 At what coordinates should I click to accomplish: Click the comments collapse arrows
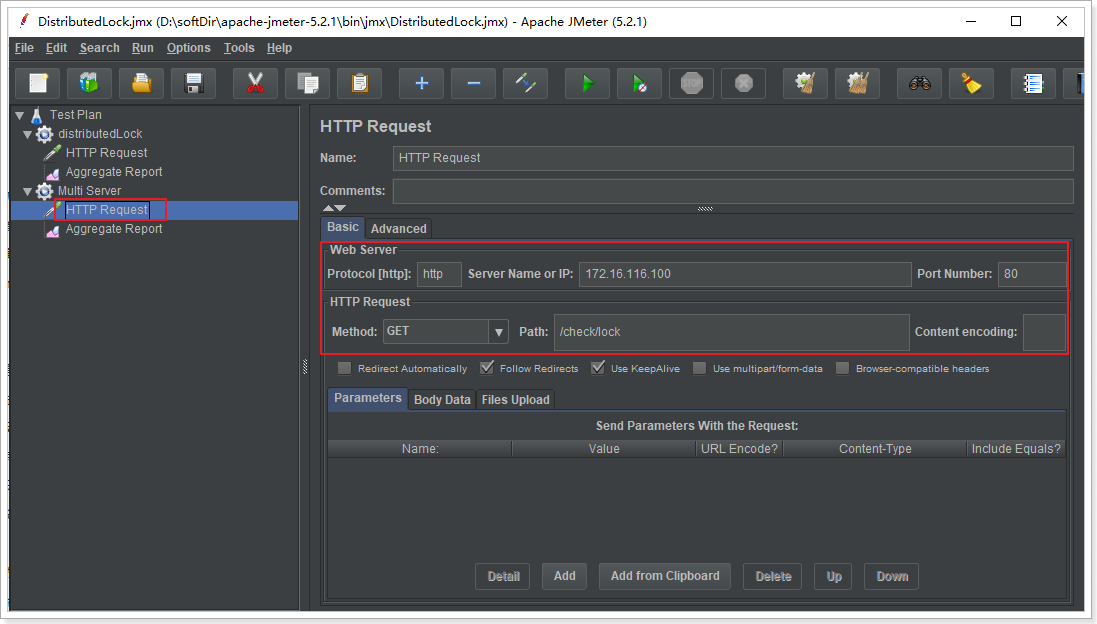click(334, 208)
